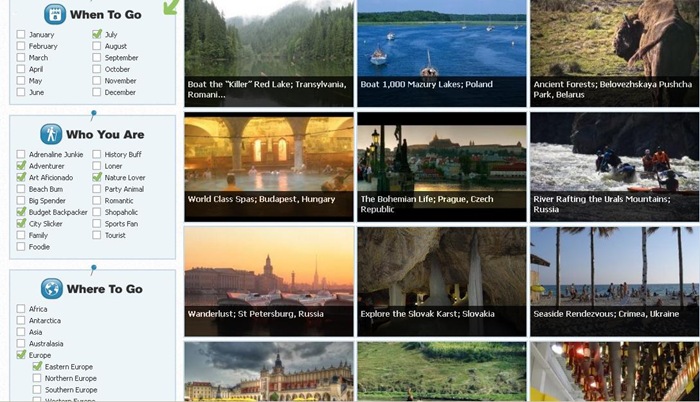Open the World Class Spas Budapest photo

(269, 167)
